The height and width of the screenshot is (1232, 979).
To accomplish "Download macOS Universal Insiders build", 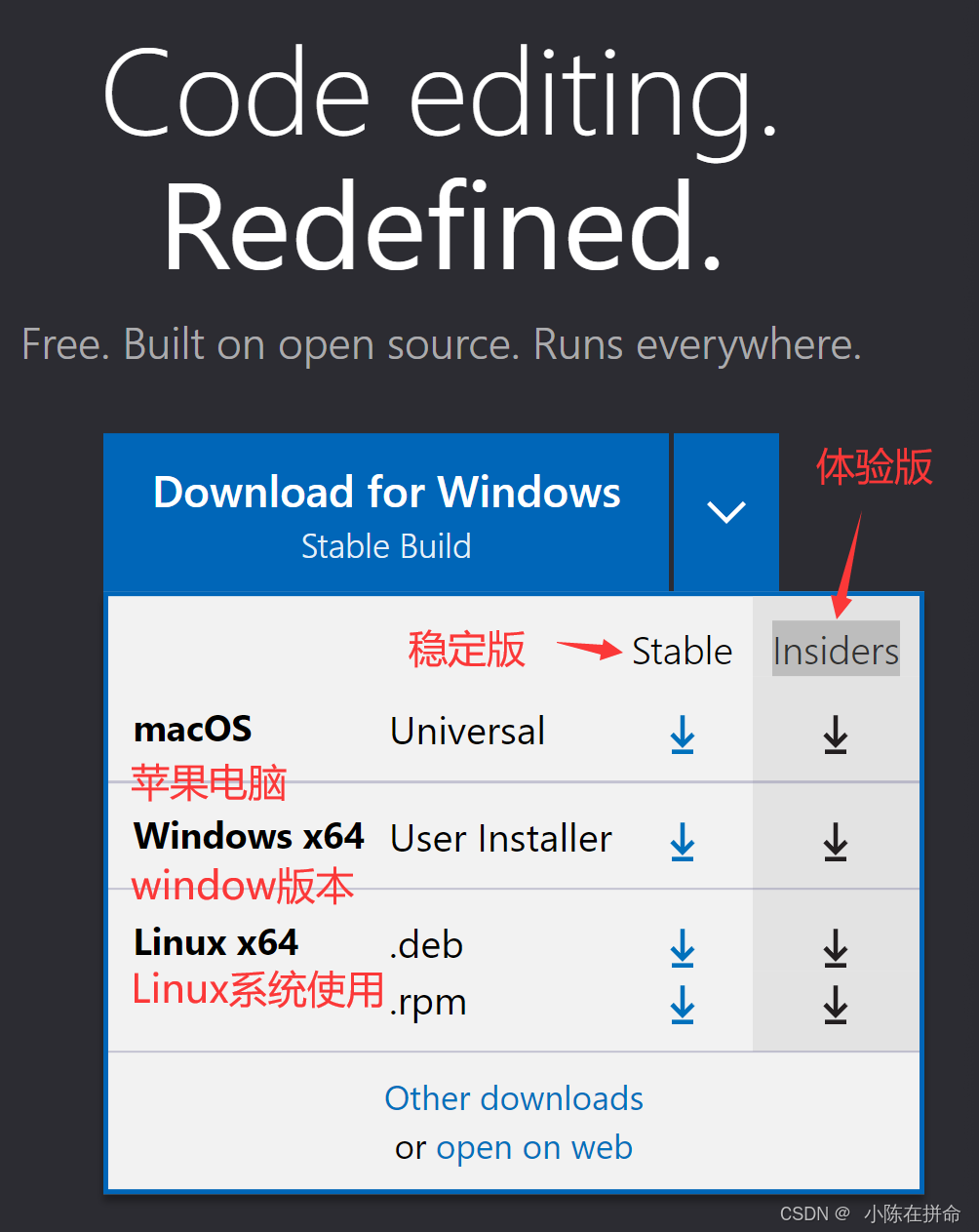I will click(836, 735).
